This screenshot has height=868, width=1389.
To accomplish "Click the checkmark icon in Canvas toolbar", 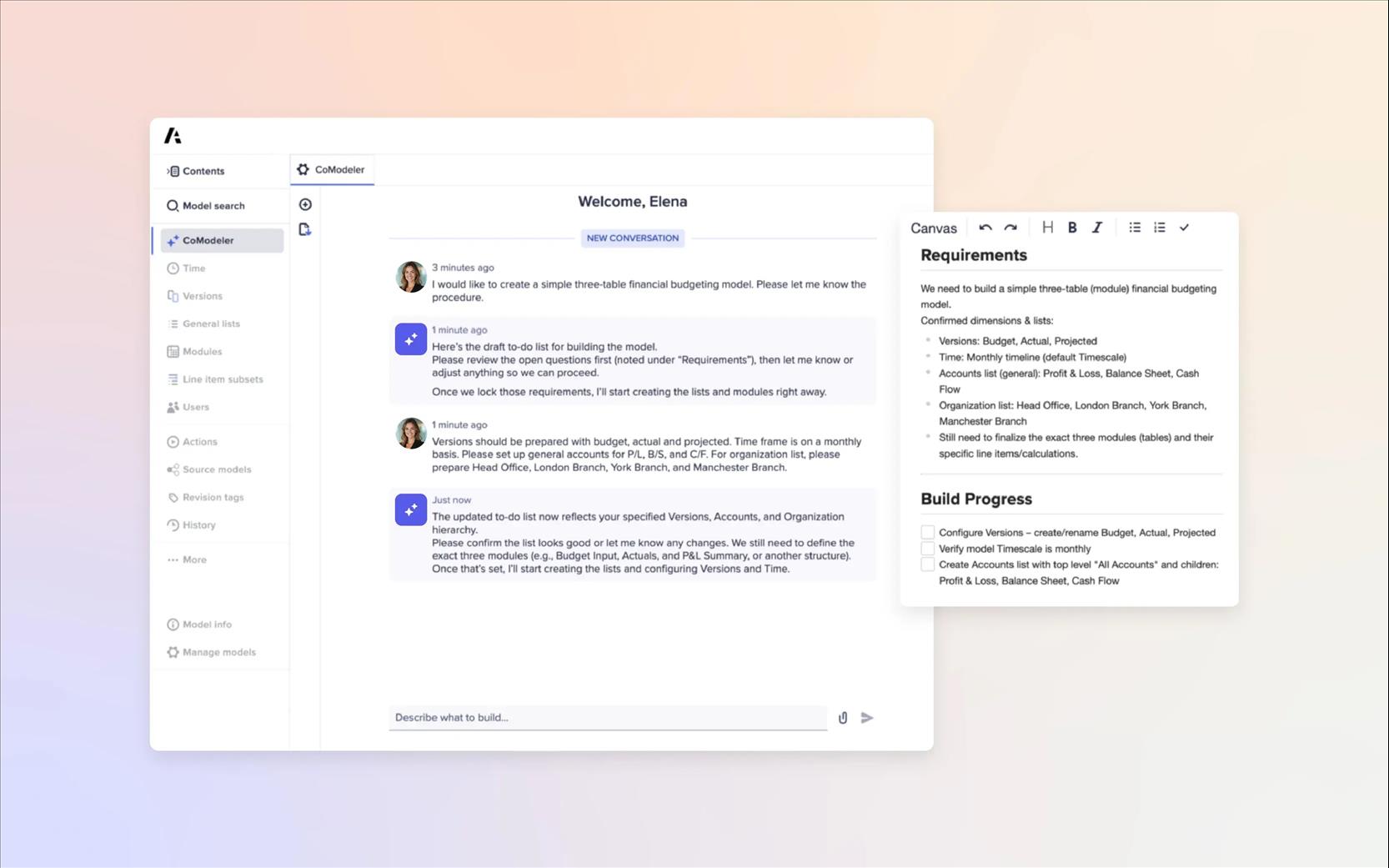I will pos(1184,228).
